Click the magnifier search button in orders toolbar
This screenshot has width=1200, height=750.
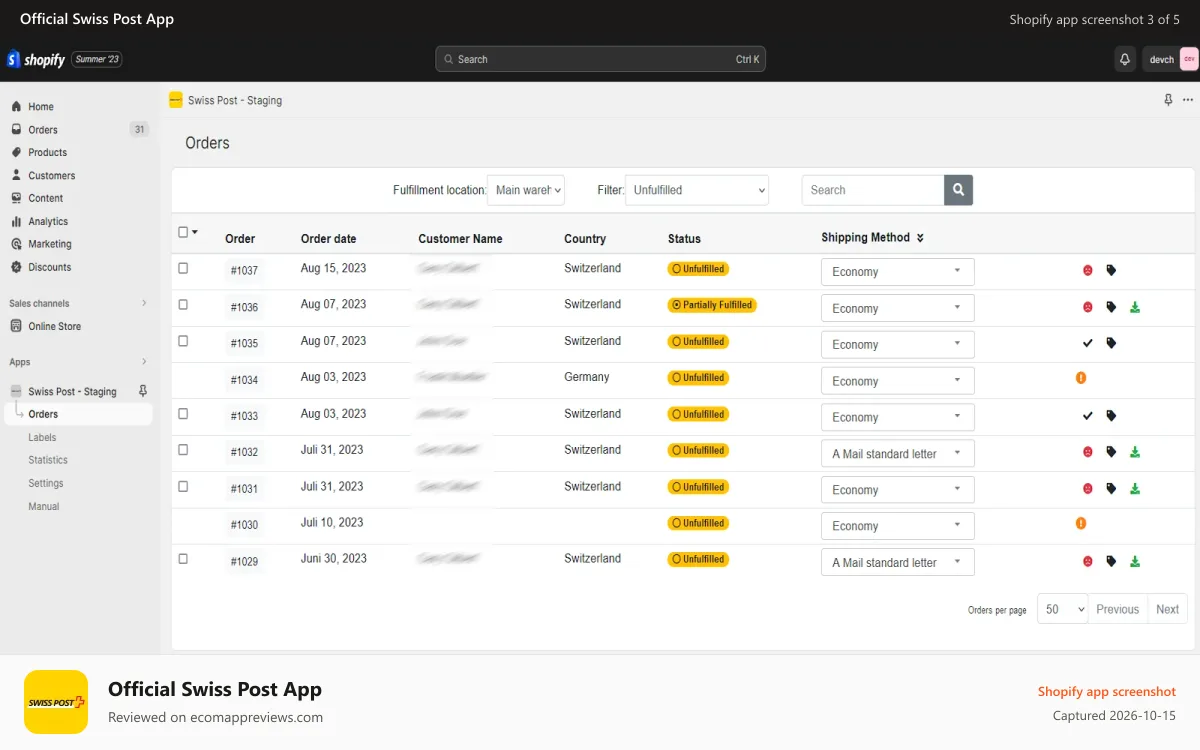click(958, 190)
